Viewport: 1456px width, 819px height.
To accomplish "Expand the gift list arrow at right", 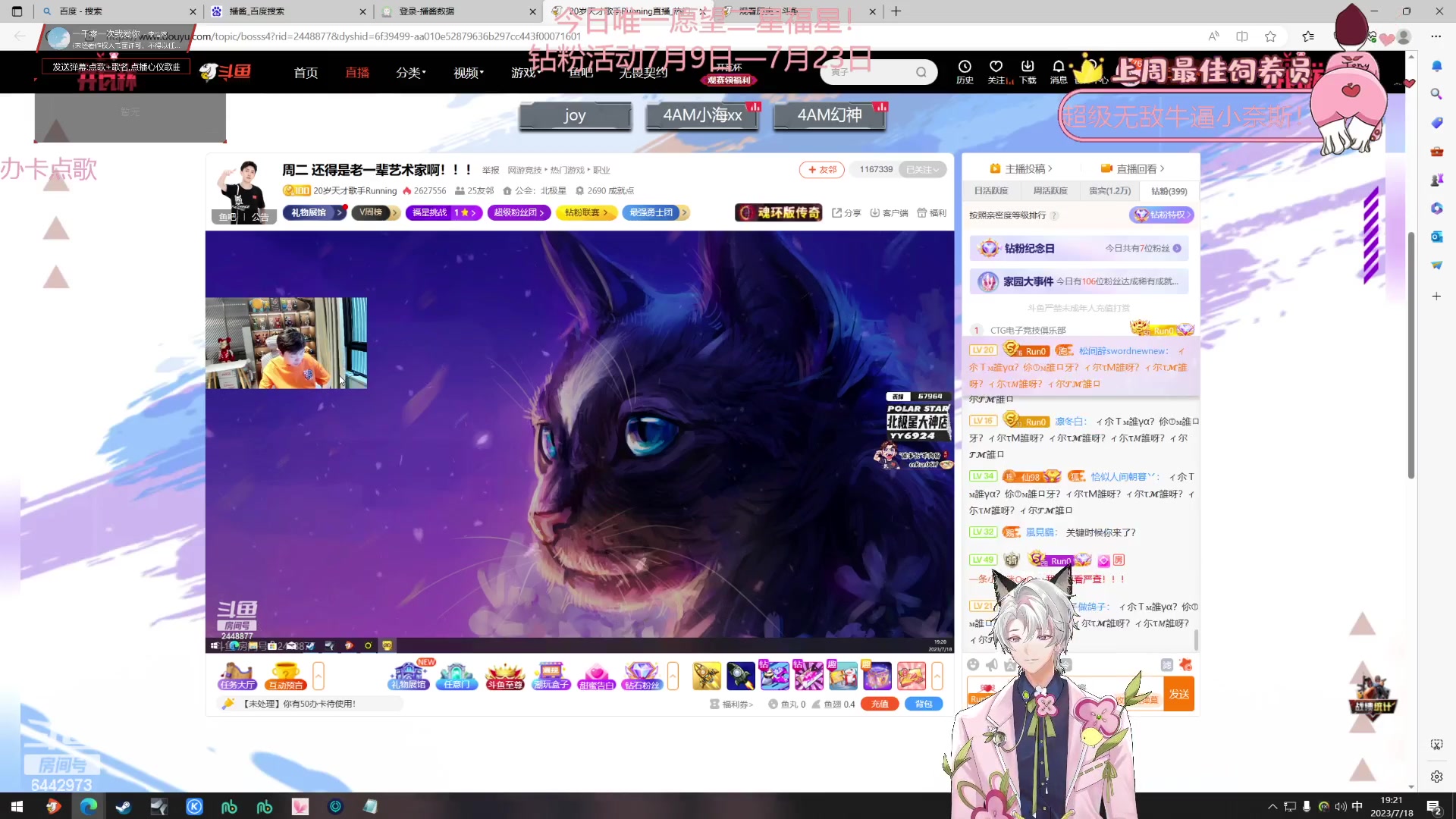I will 937,676.
